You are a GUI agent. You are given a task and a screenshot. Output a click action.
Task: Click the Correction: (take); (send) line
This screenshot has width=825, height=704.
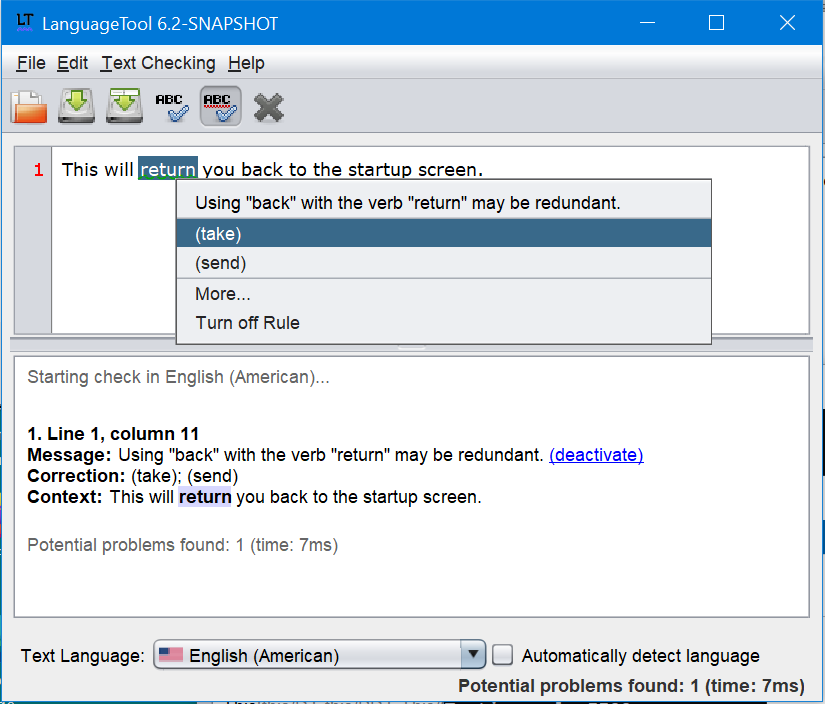pyautogui.click(x=133, y=476)
